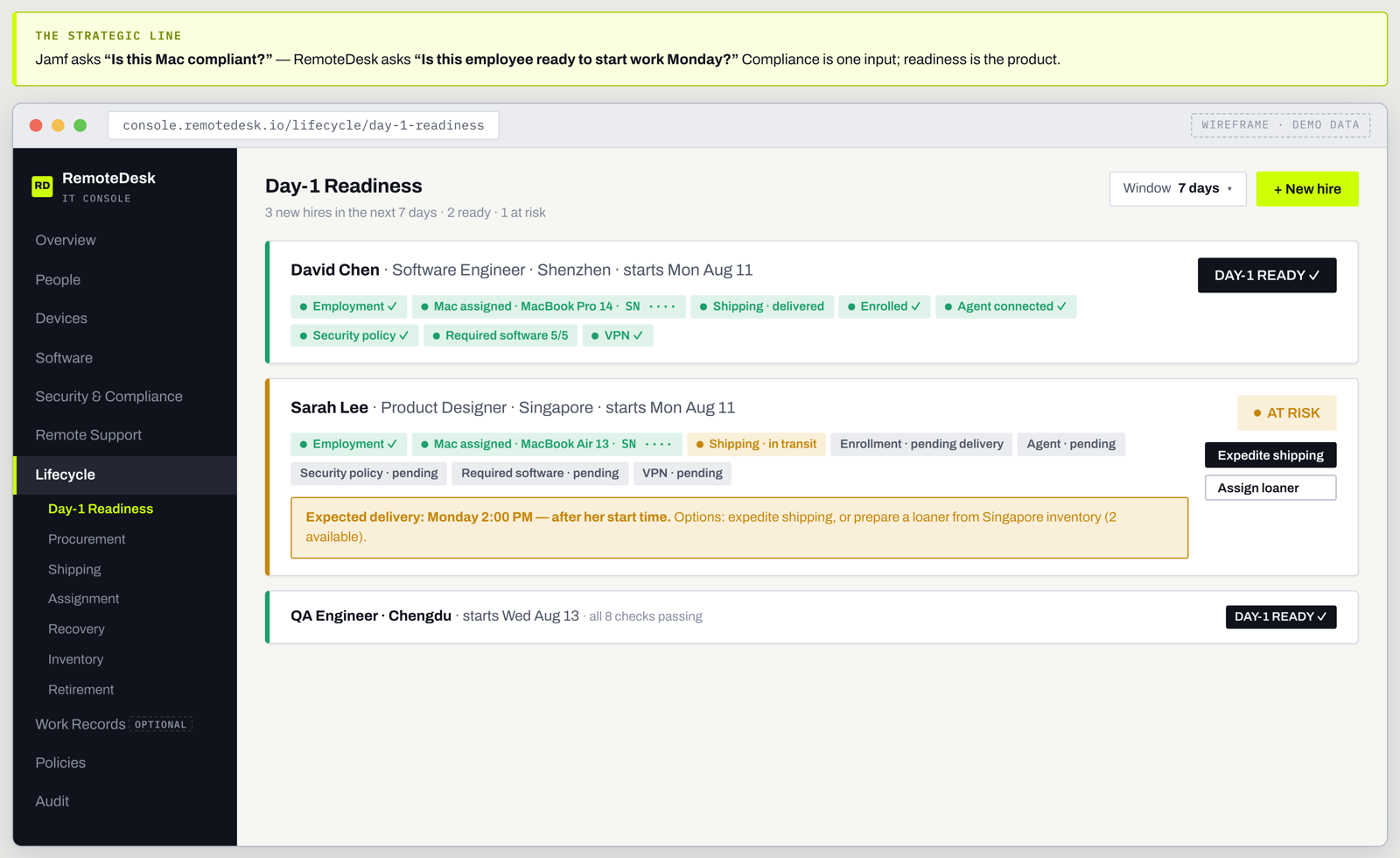
Task: Click David Chen's VPN check chip
Action: (x=617, y=335)
